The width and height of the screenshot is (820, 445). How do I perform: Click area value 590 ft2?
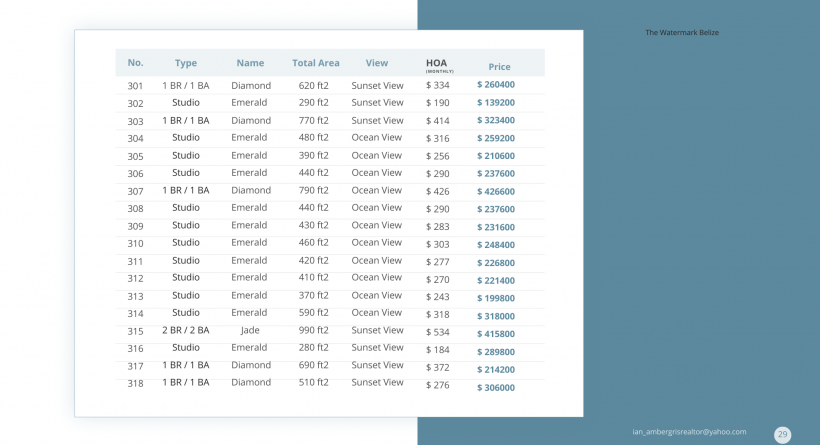click(314, 313)
